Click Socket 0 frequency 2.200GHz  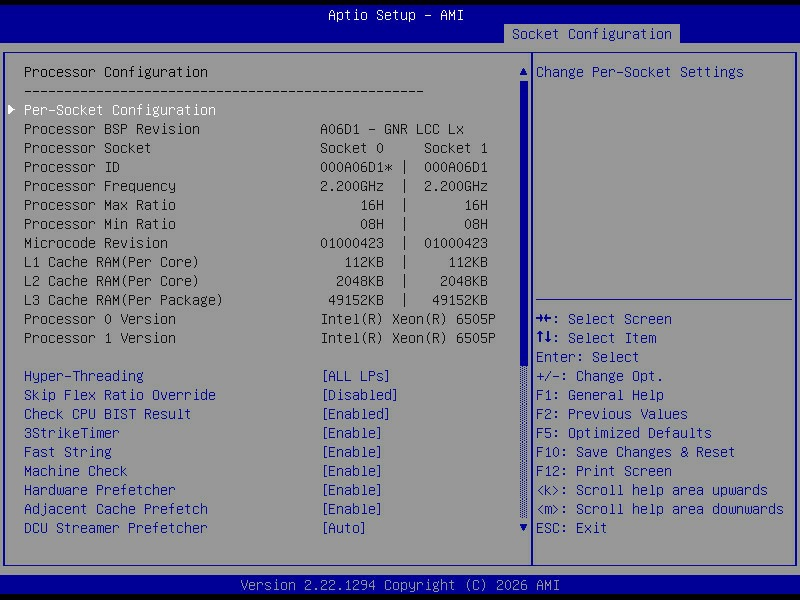(352, 186)
